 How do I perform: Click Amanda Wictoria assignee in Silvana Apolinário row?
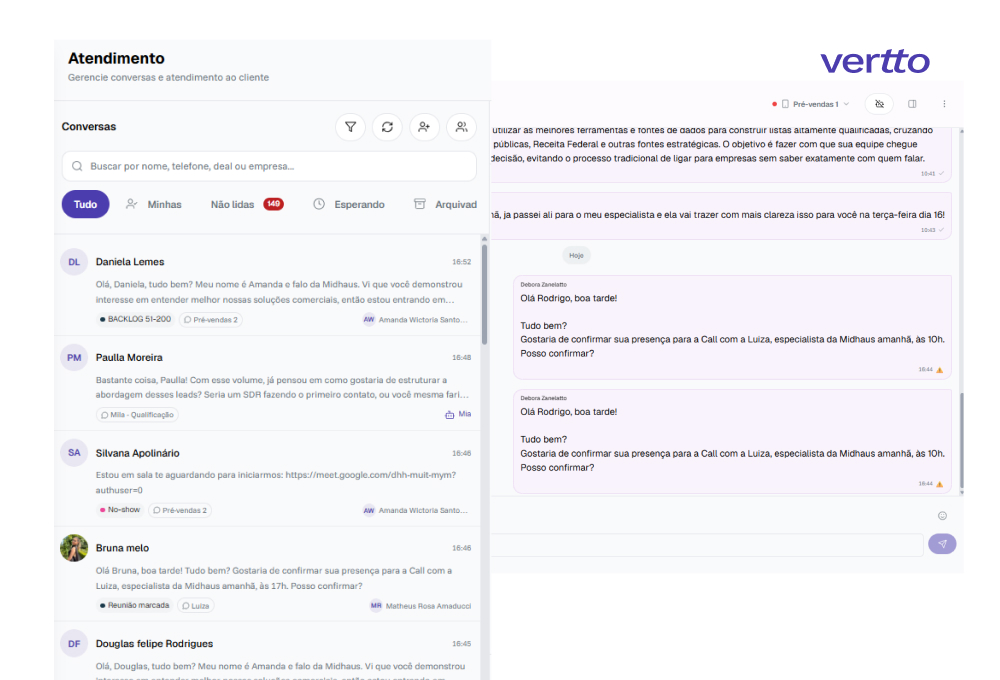click(416, 510)
